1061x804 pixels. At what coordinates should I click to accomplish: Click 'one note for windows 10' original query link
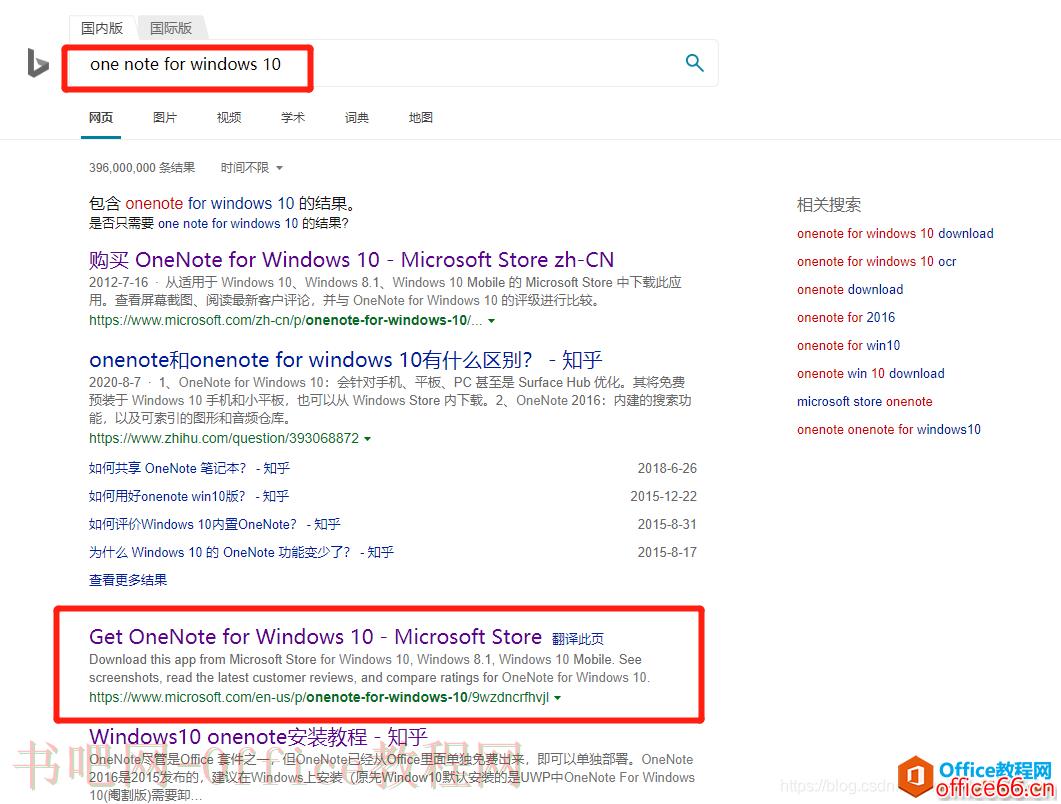pyautogui.click(x=228, y=223)
